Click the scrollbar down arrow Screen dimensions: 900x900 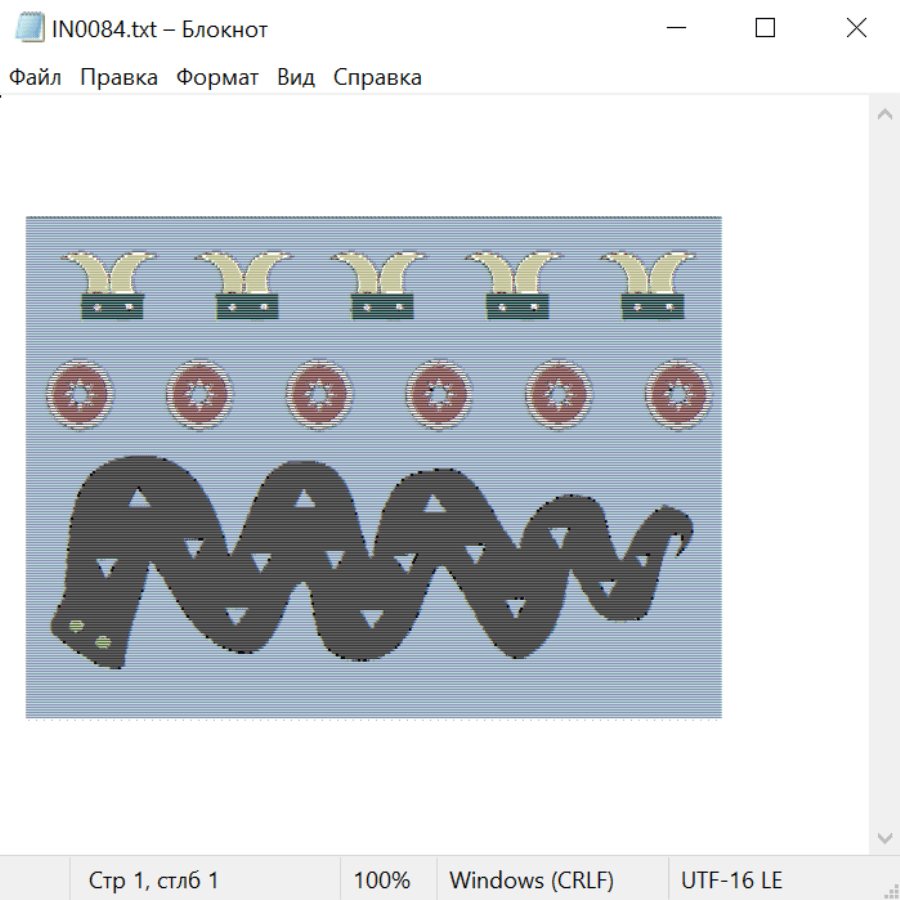click(x=884, y=837)
